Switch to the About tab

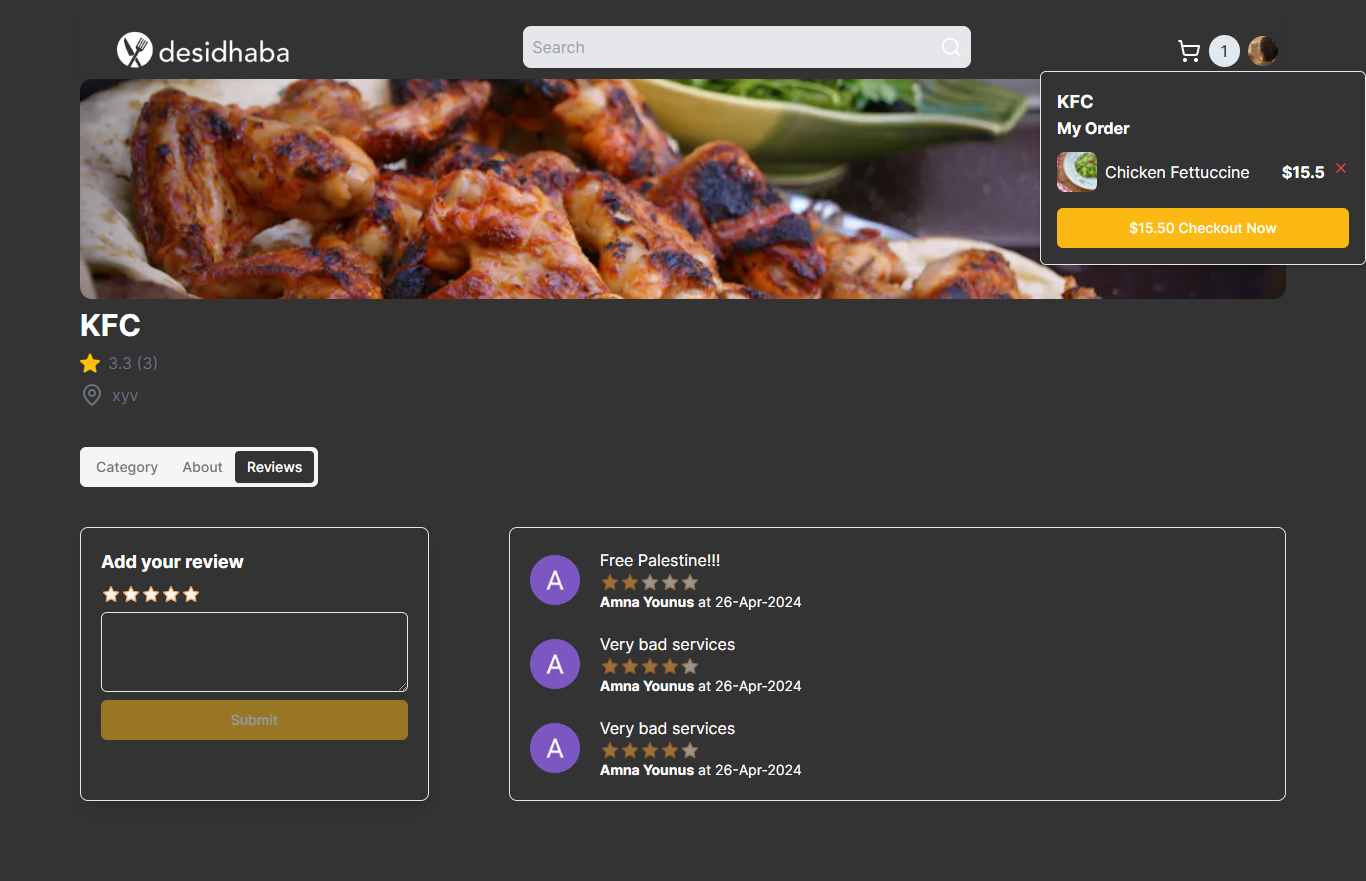tap(202, 467)
